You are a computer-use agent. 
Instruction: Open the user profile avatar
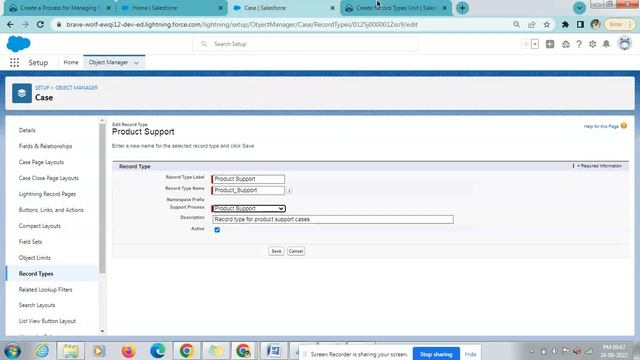click(624, 43)
